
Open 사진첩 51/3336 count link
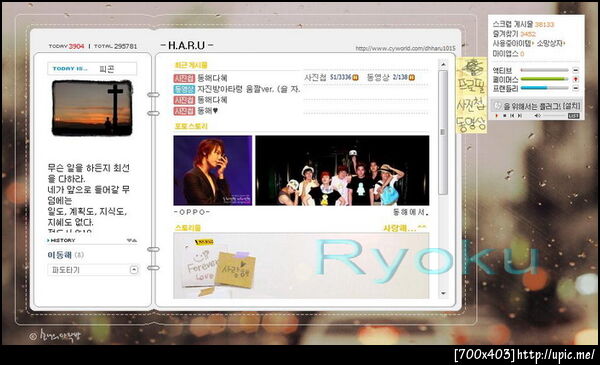[x=328, y=77]
